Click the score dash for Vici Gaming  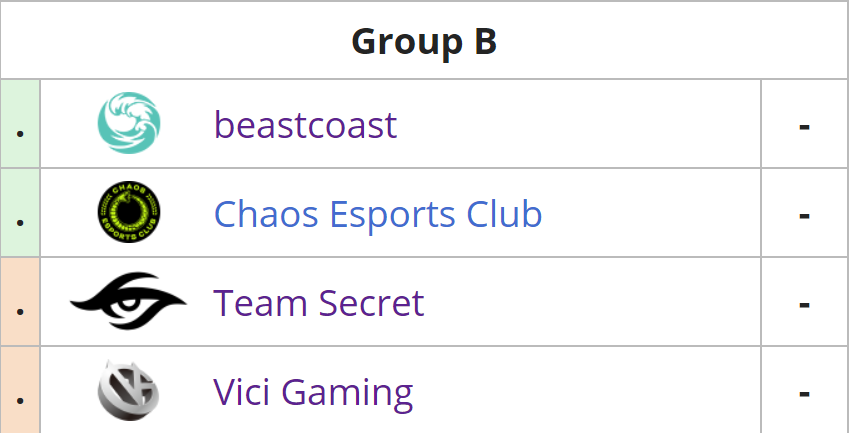(x=804, y=393)
